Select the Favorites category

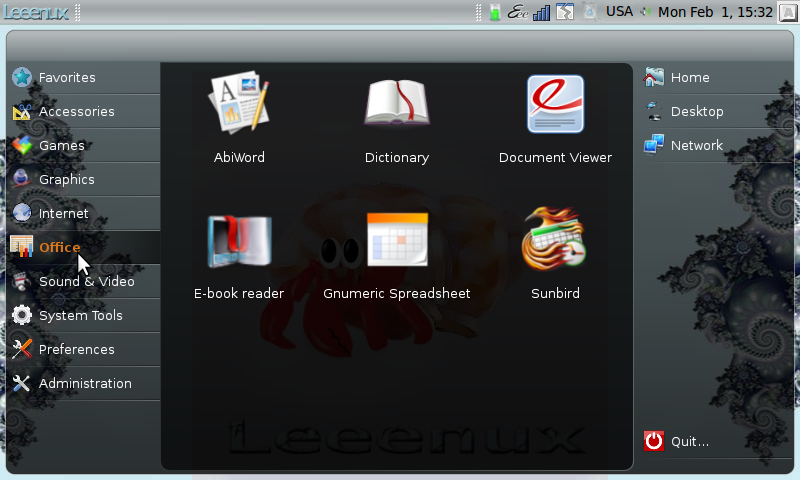[84, 78]
